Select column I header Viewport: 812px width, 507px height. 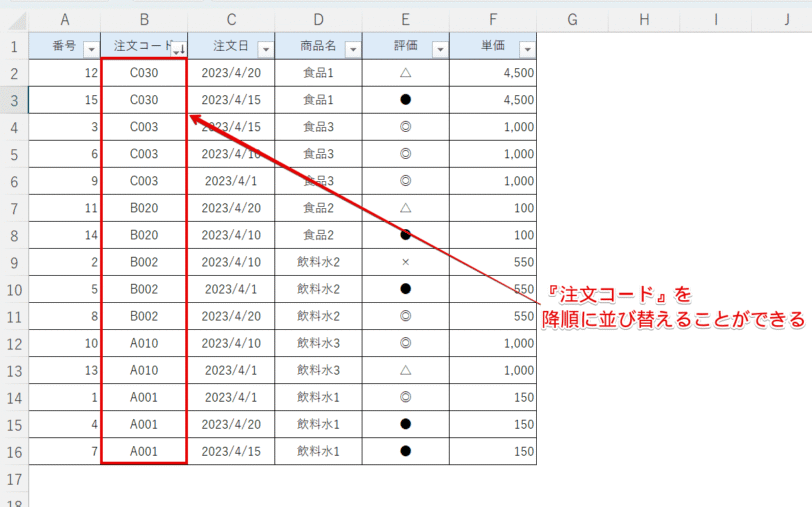716,20
